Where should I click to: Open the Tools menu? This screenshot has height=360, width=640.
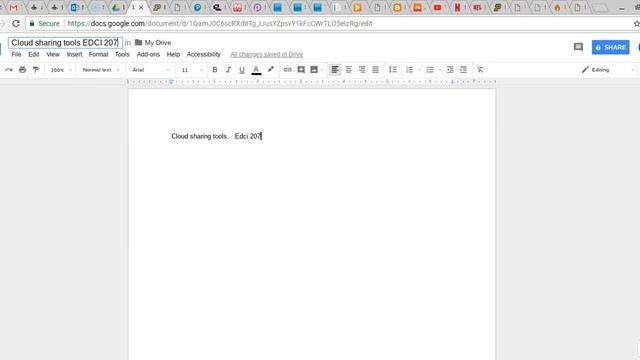122,54
